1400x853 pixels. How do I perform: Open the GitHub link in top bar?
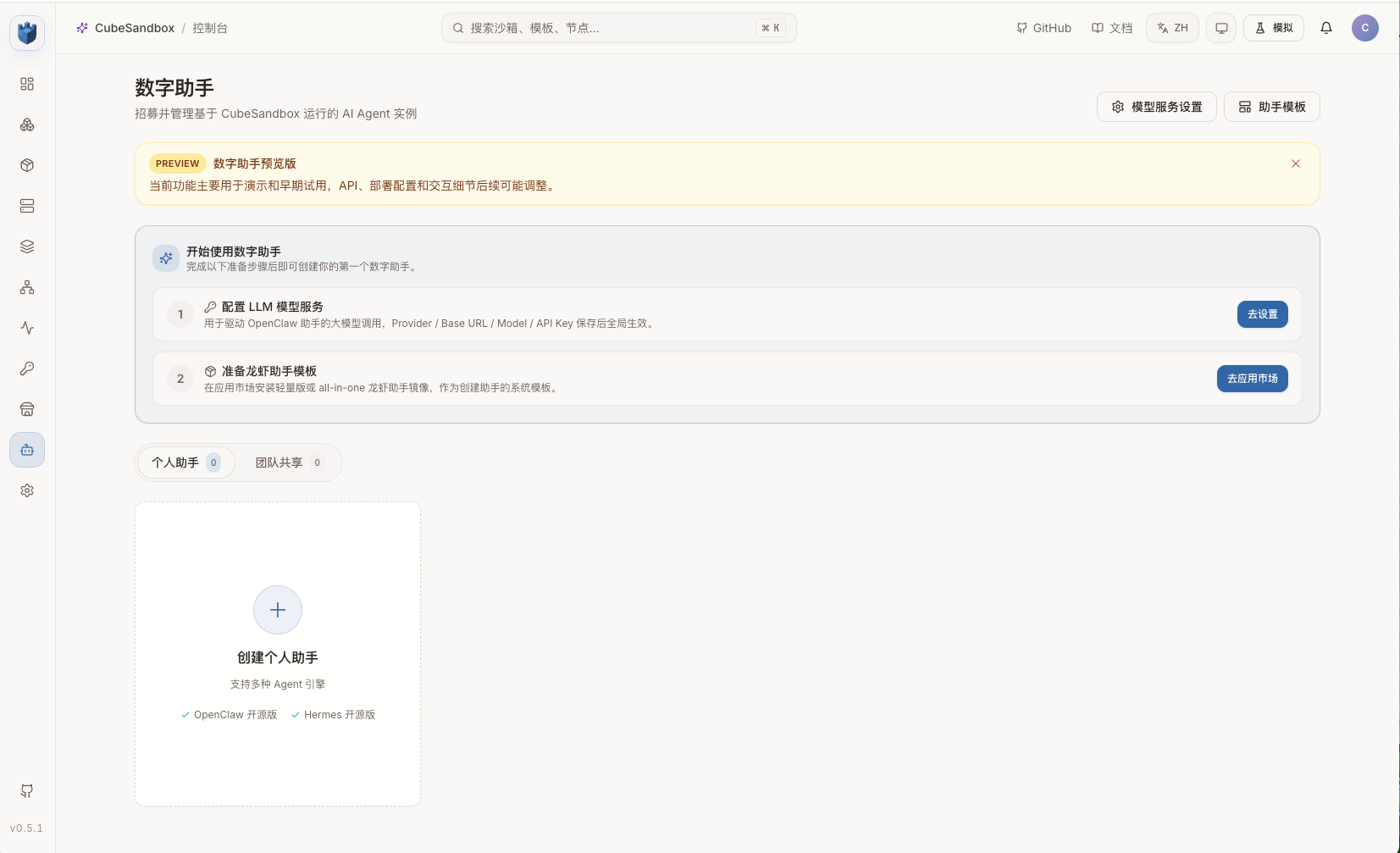[x=1044, y=28]
